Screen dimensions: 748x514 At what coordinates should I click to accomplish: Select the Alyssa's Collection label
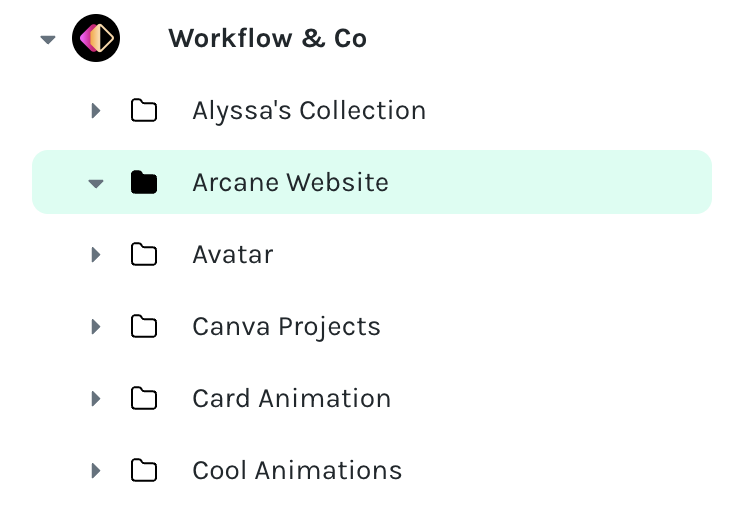(x=309, y=111)
